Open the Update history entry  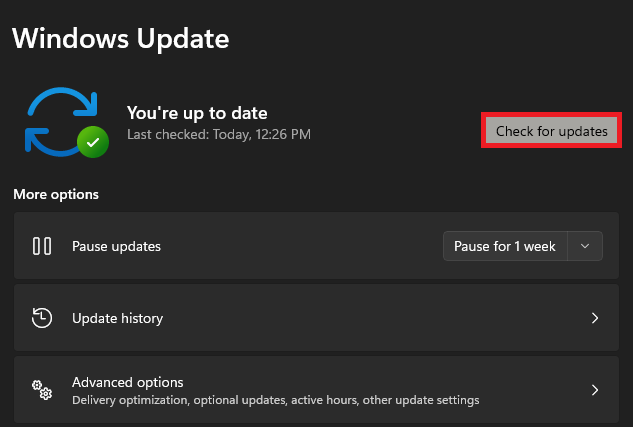(117, 318)
